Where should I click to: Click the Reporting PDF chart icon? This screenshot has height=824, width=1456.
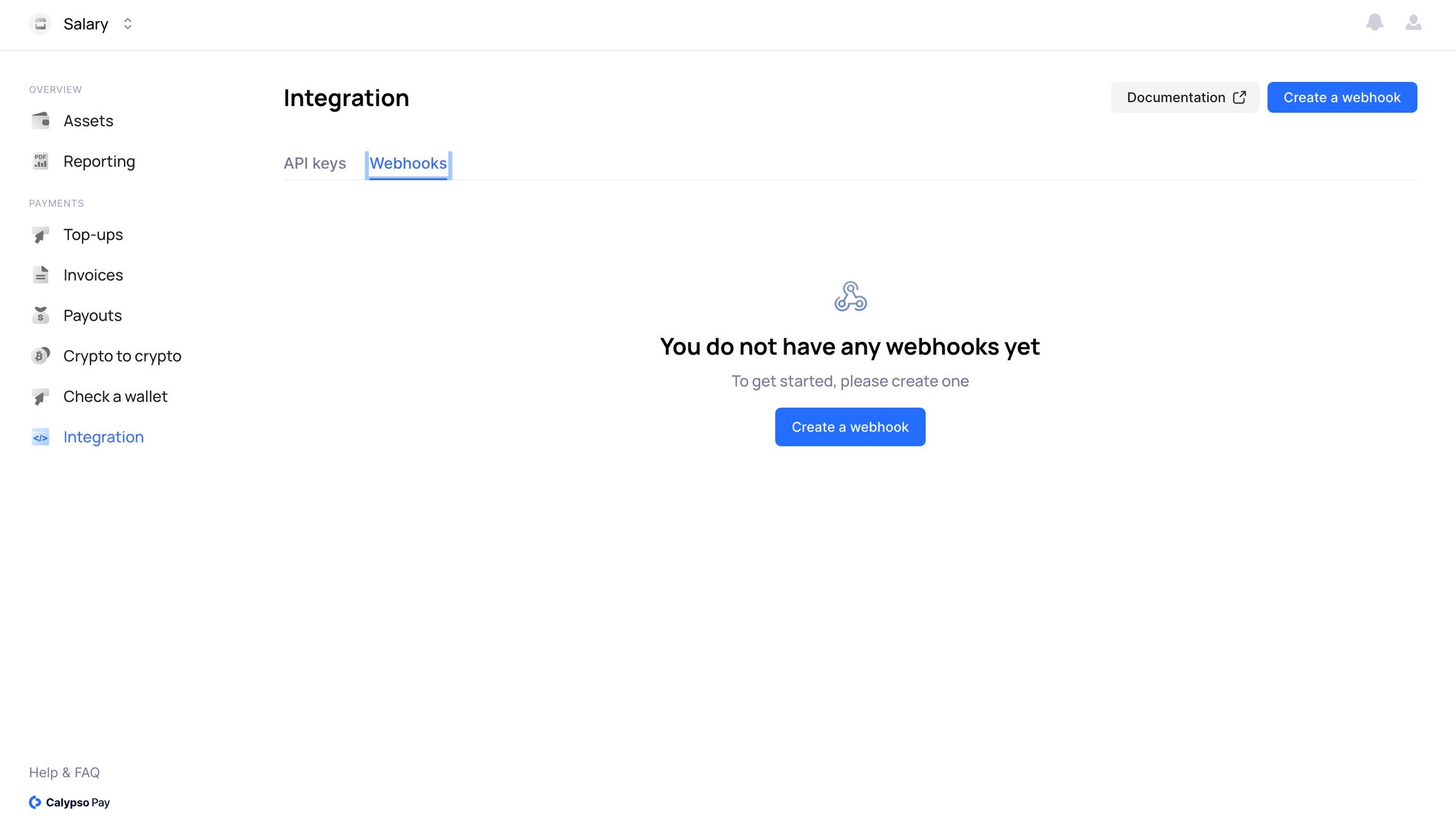pyautogui.click(x=40, y=161)
